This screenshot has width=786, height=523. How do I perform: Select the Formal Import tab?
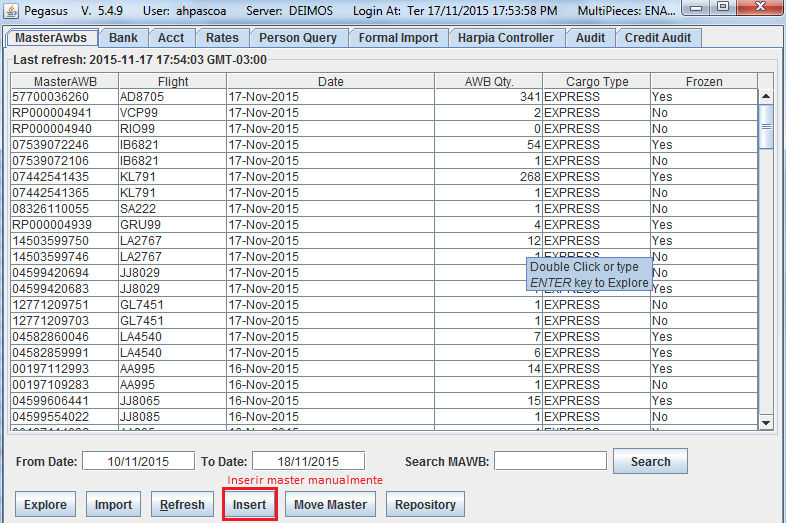(398, 38)
